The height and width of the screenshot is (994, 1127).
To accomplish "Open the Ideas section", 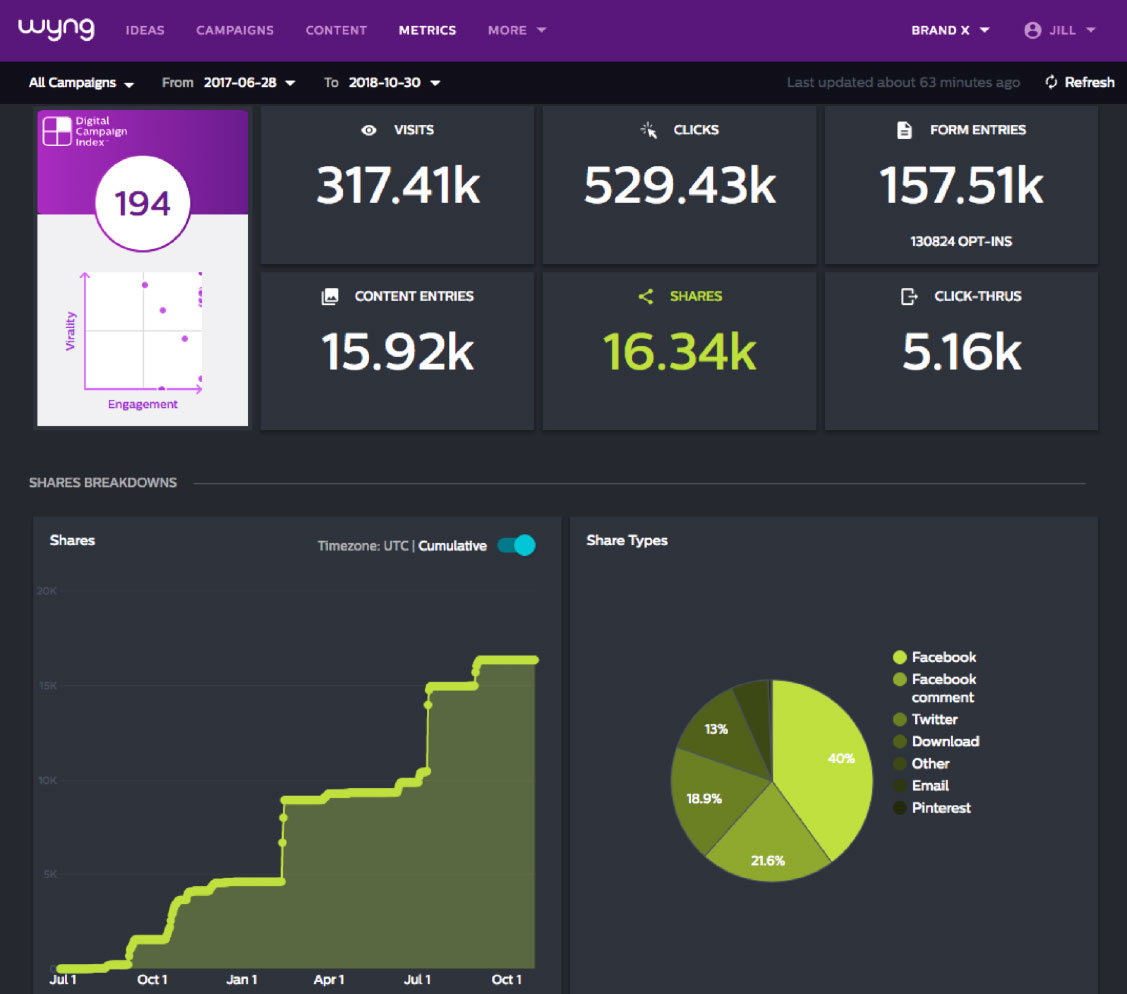I will [x=145, y=30].
